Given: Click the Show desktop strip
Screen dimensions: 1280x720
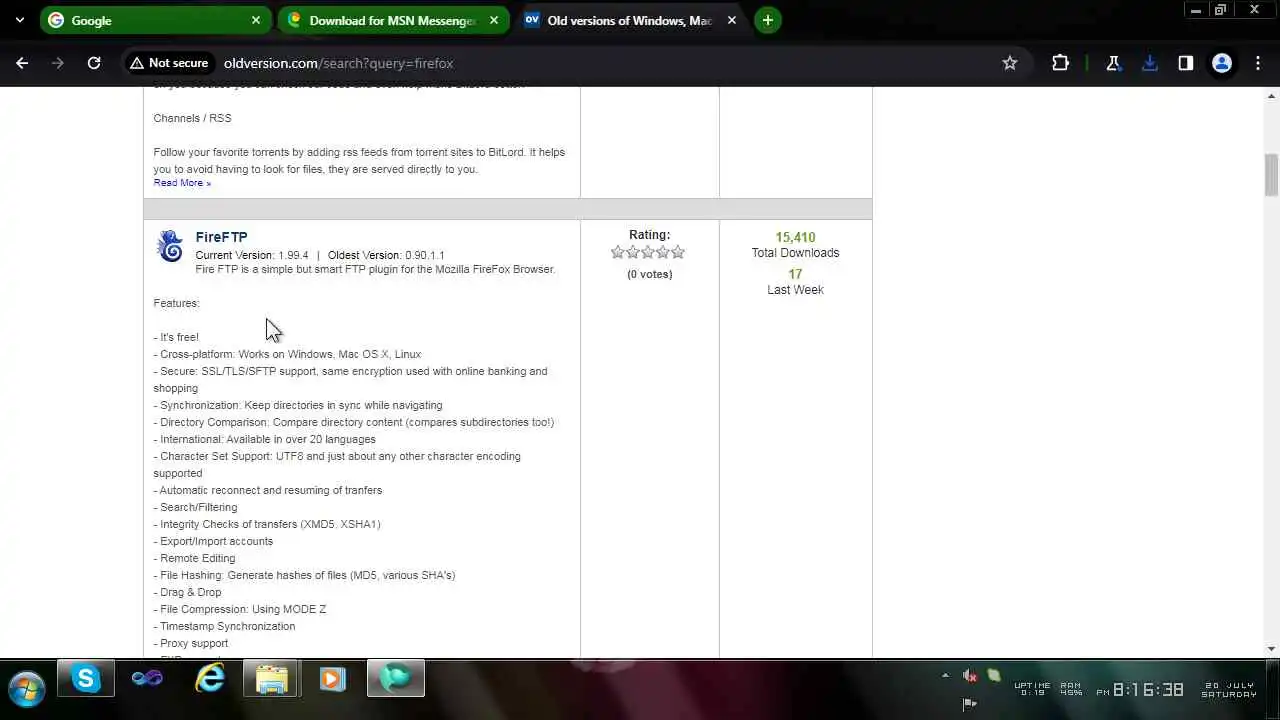Looking at the screenshot, I should coord(1274,690).
